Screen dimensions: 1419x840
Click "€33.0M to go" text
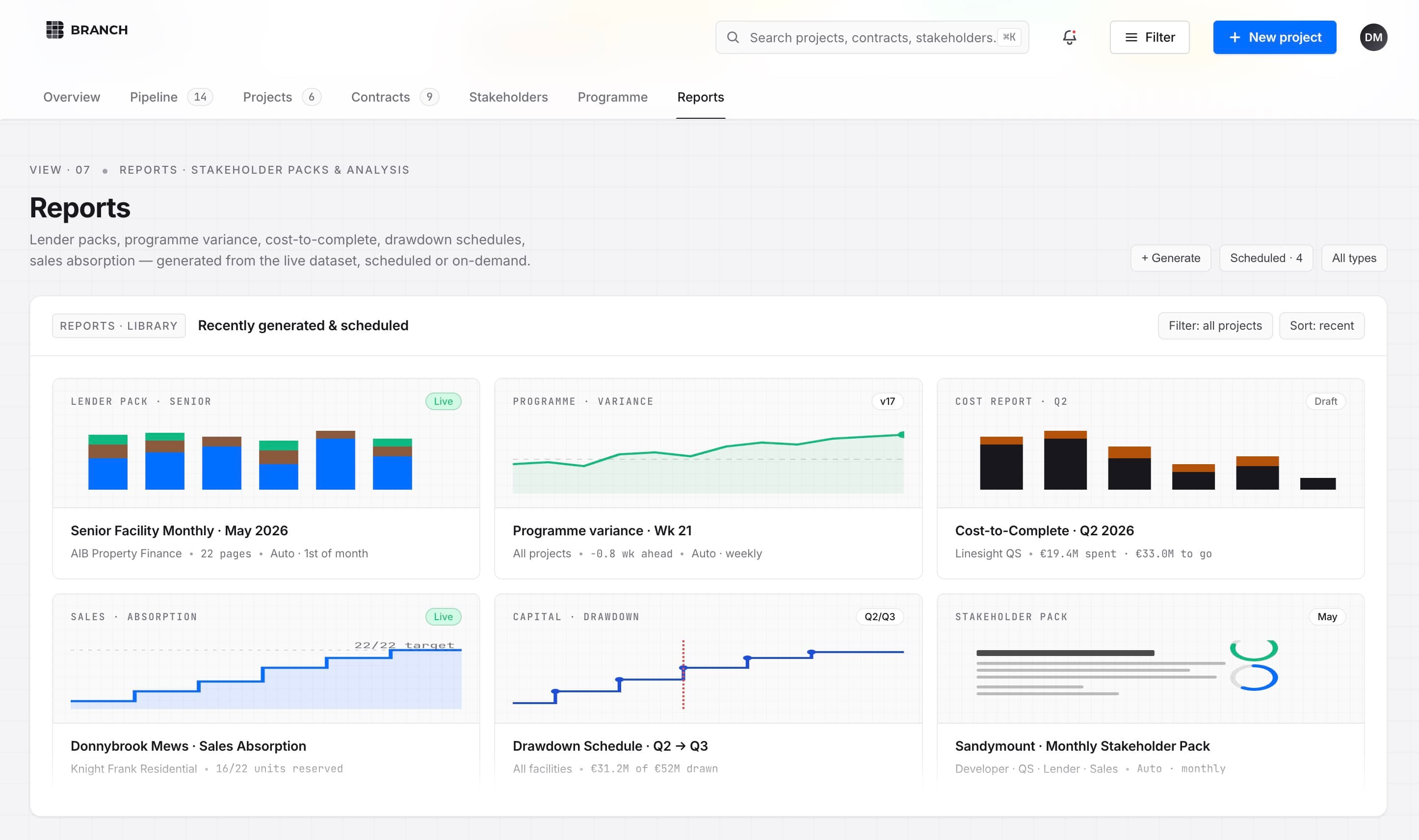point(1173,553)
